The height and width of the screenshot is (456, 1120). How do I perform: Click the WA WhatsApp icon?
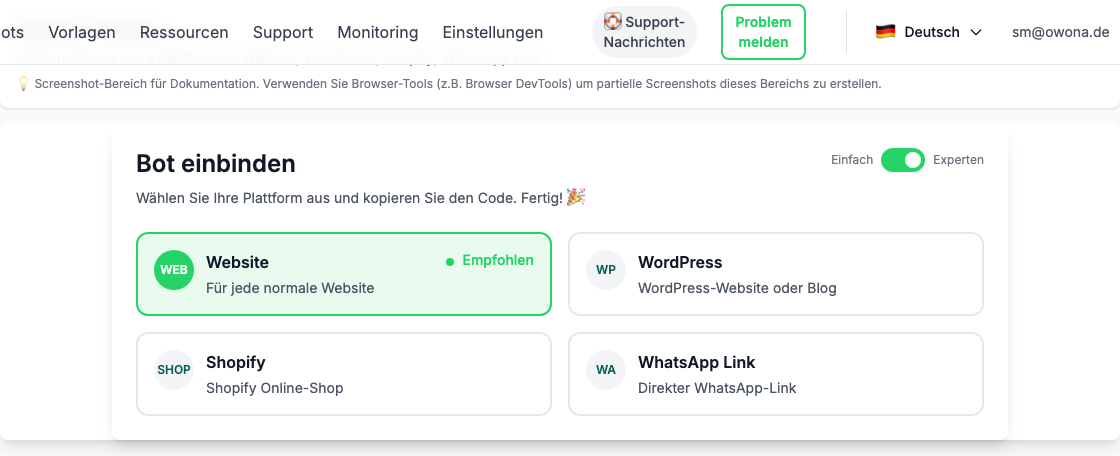click(606, 370)
